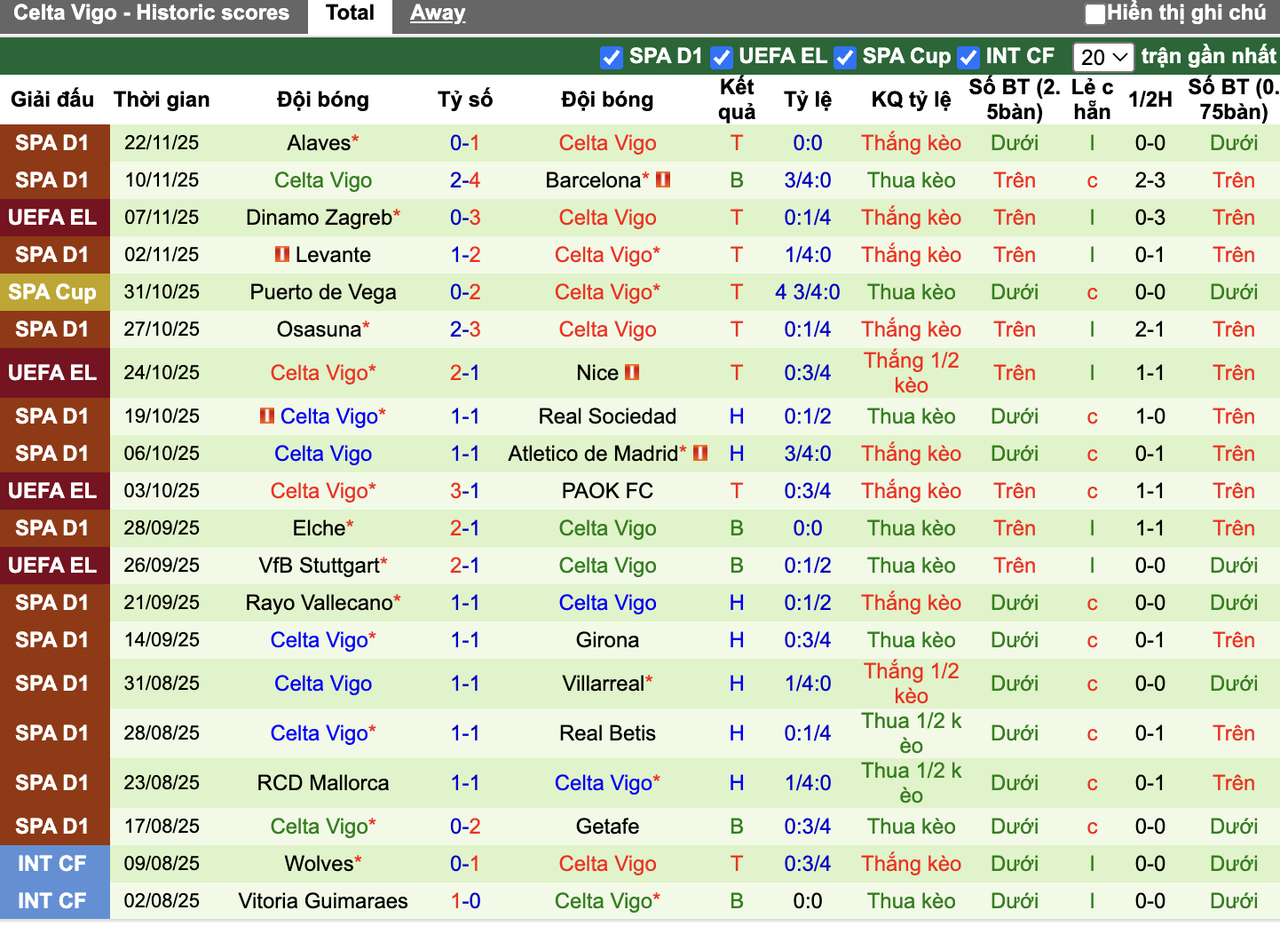Open Wolves team link
This screenshot has height=927, width=1280.
pos(319,864)
